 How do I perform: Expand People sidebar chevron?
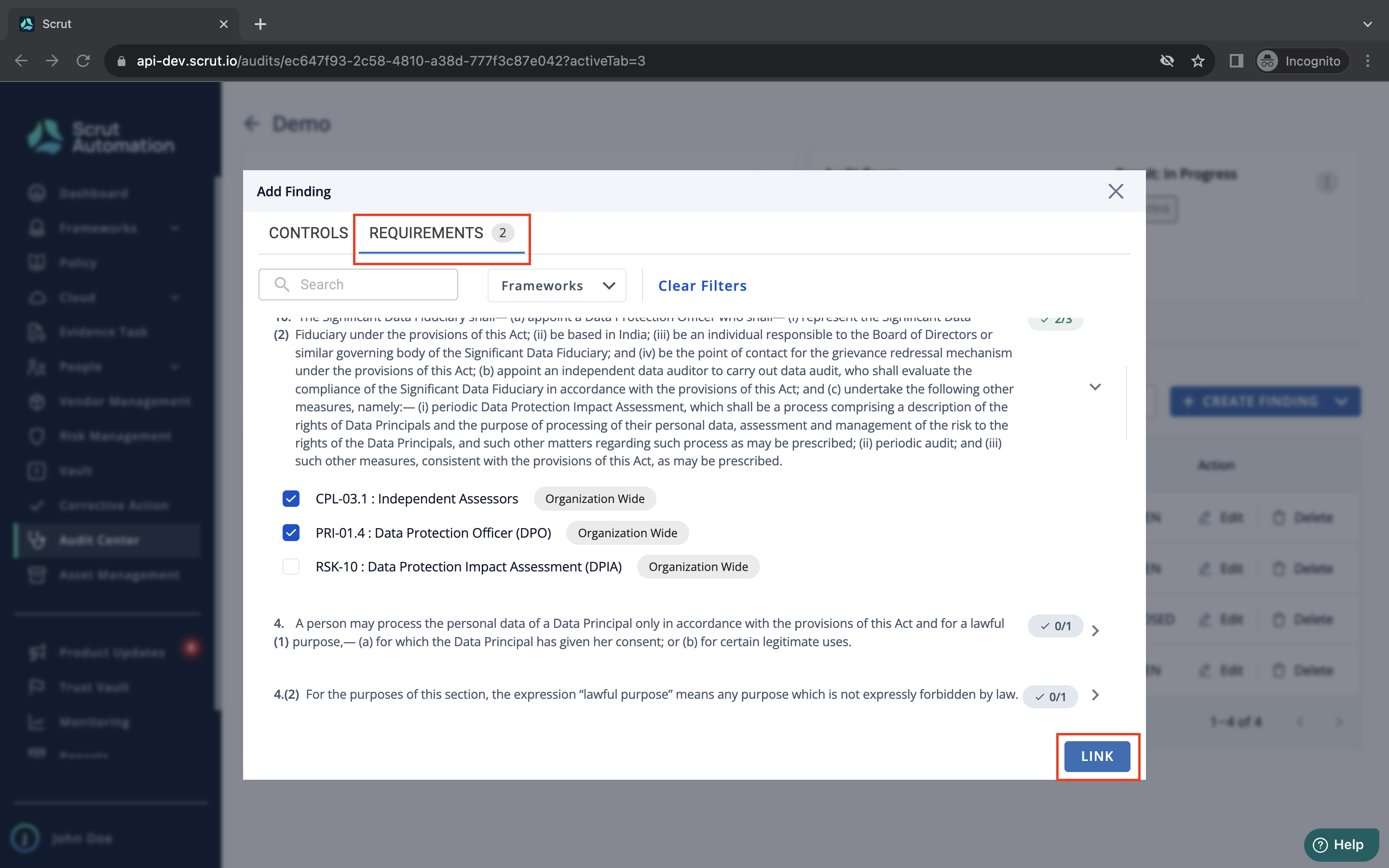coord(175,367)
